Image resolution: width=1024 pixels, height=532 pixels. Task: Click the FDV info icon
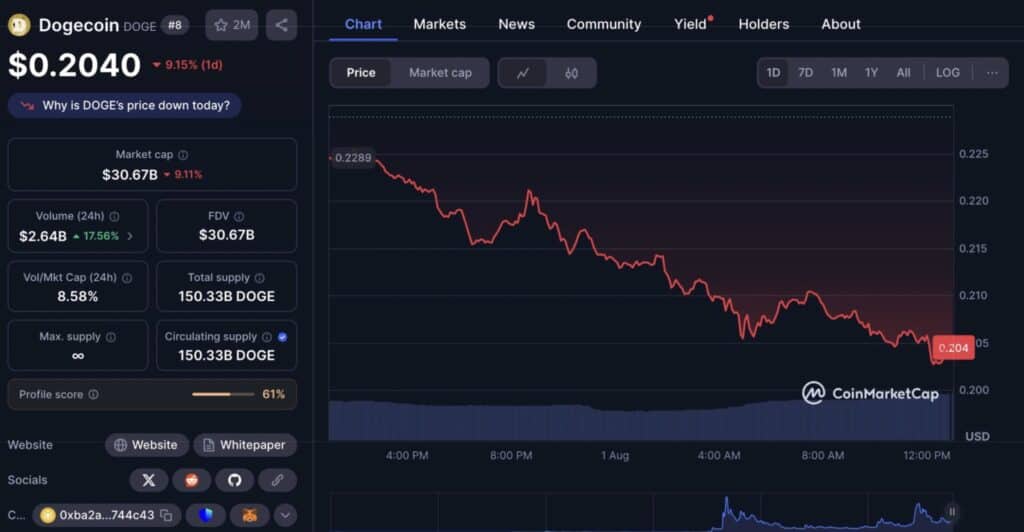tap(239, 216)
